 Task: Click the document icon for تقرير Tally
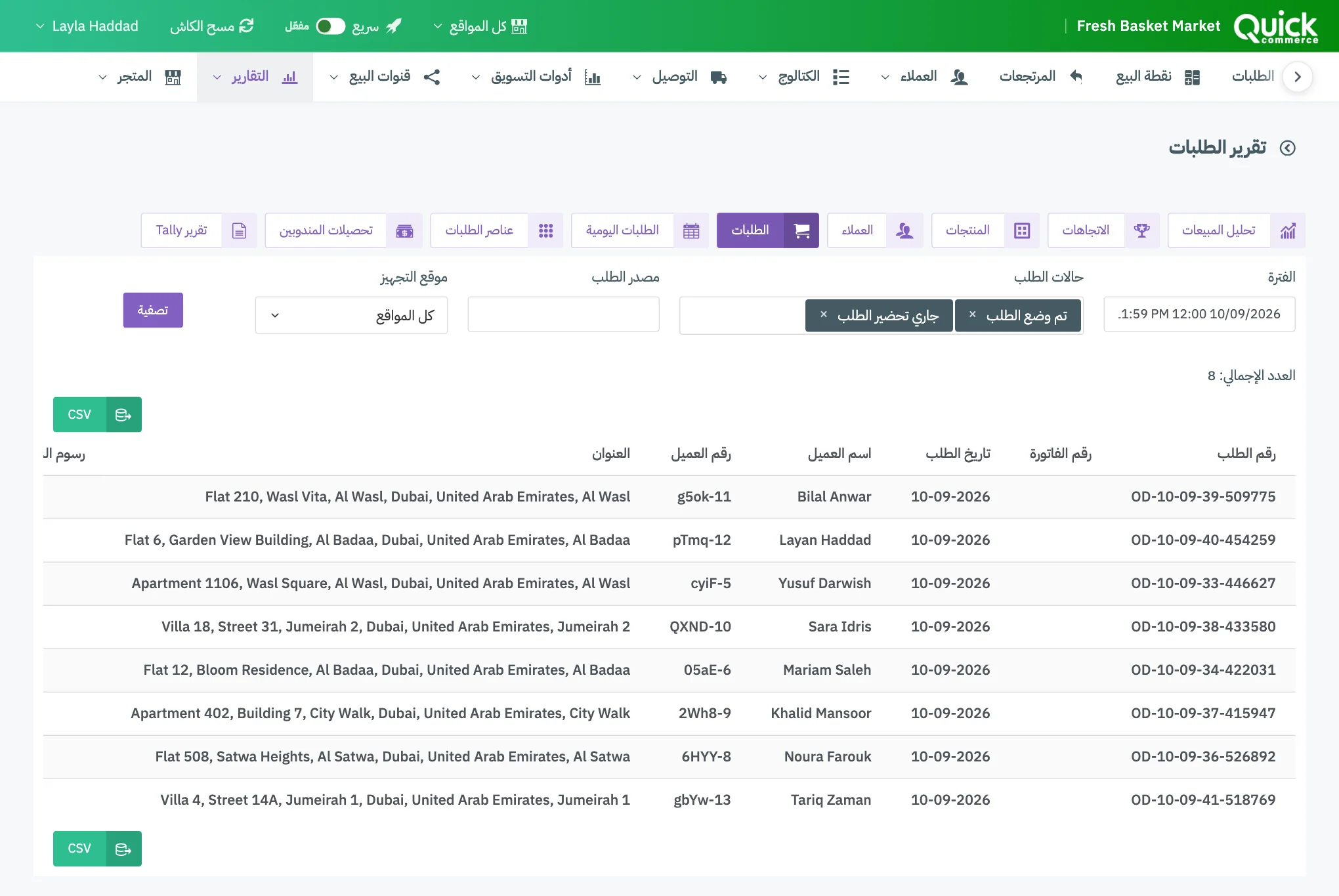(240, 230)
